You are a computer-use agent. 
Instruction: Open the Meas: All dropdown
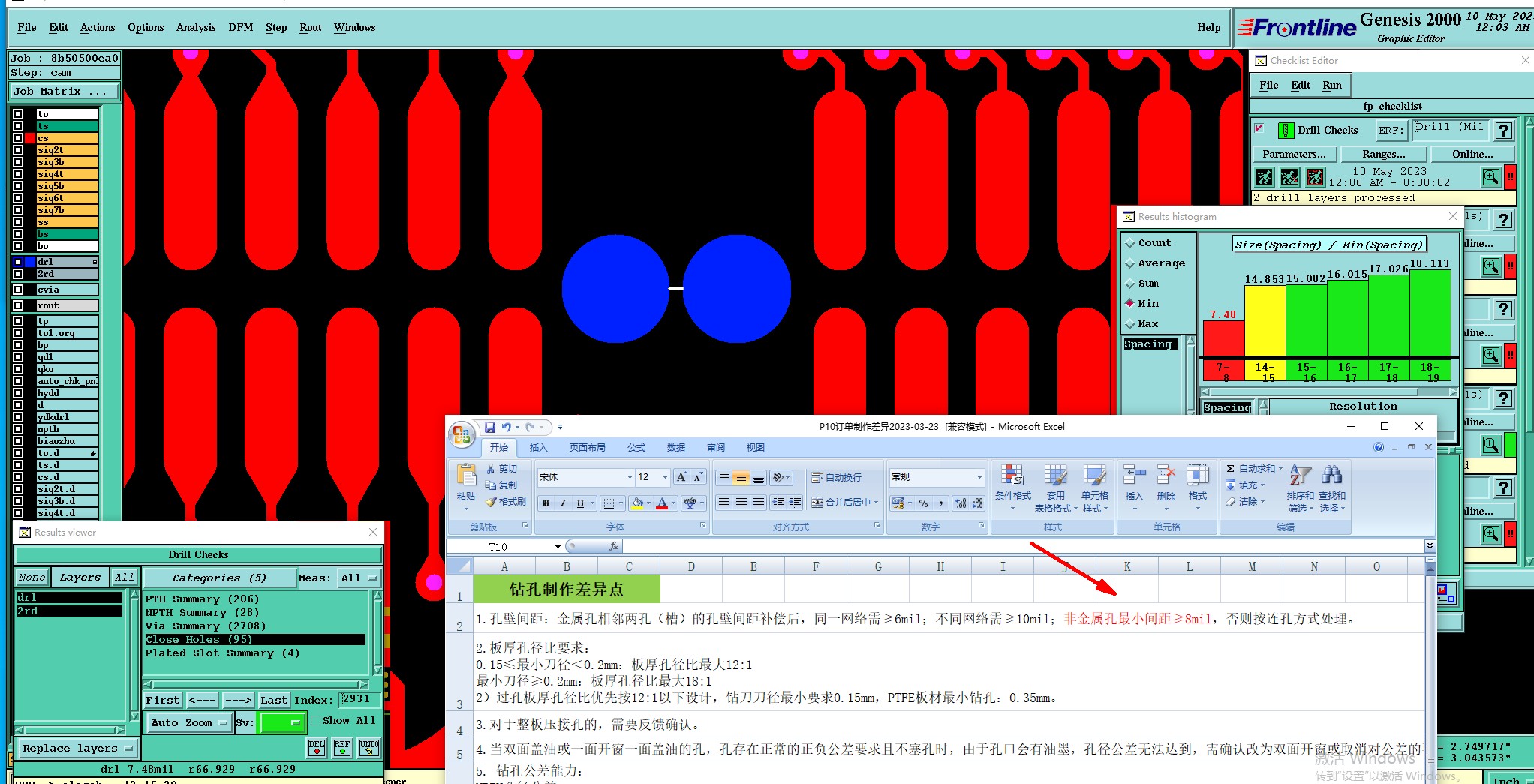pos(359,578)
